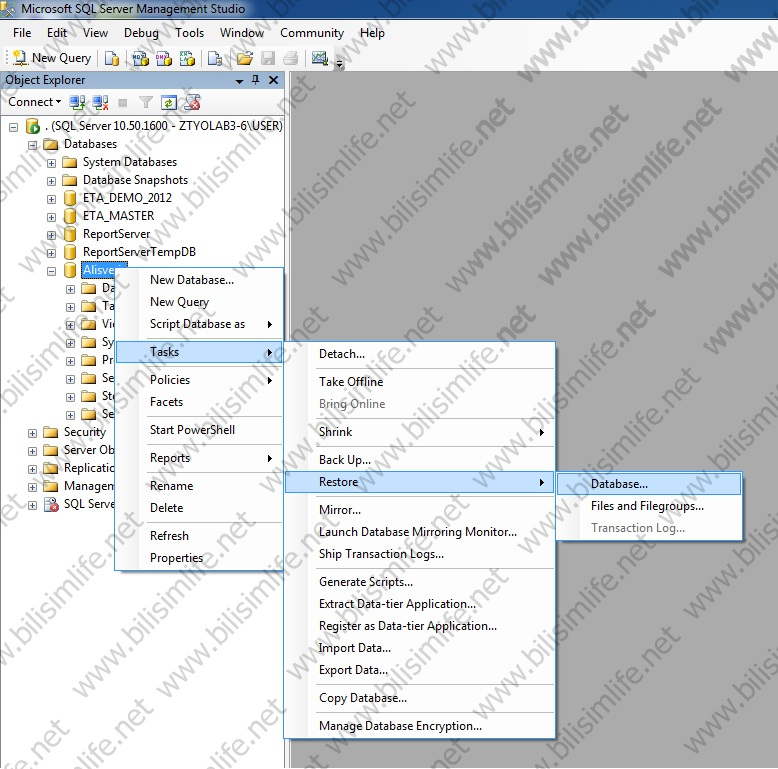This screenshot has width=778, height=769.
Task: Pin the Object Explorer panel with pushpin
Action: click(256, 80)
